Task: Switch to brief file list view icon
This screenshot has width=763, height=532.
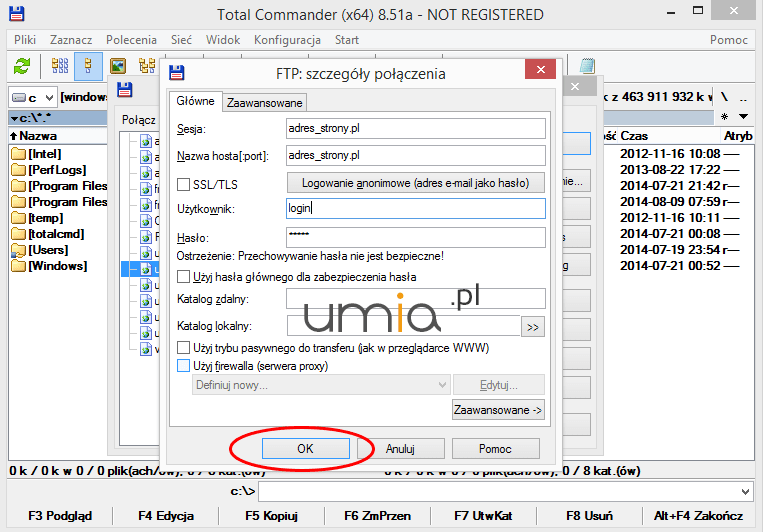Action: click(60, 66)
